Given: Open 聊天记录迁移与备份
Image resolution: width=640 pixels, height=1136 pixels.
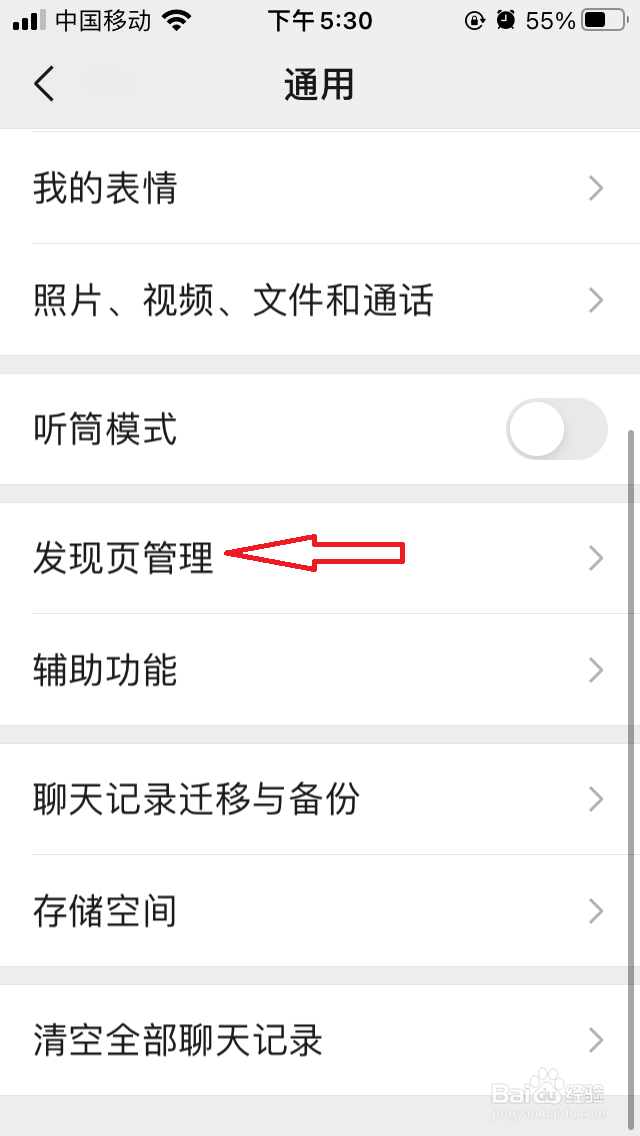Looking at the screenshot, I should [x=320, y=799].
